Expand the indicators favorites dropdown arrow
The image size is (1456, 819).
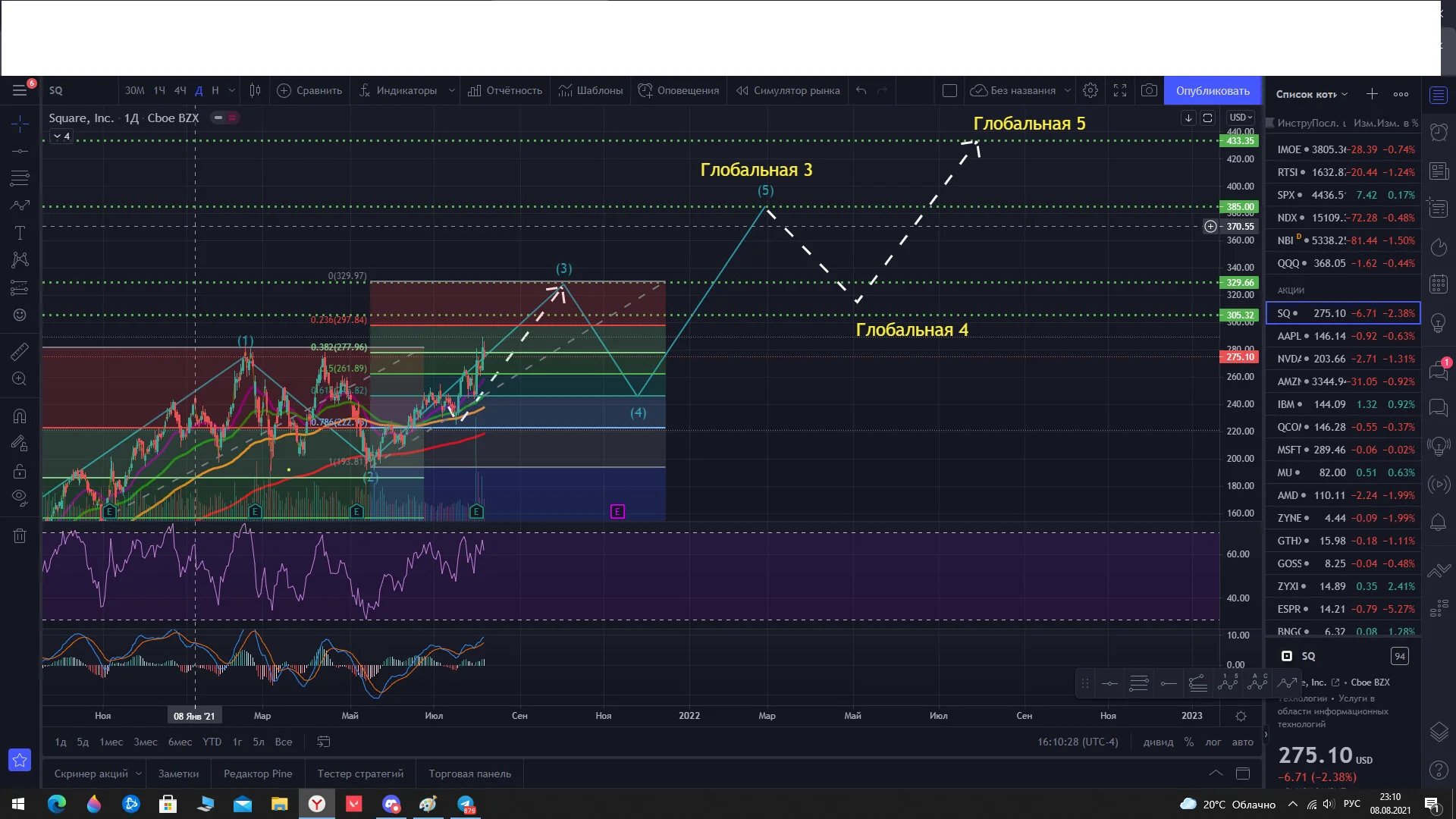(x=452, y=91)
